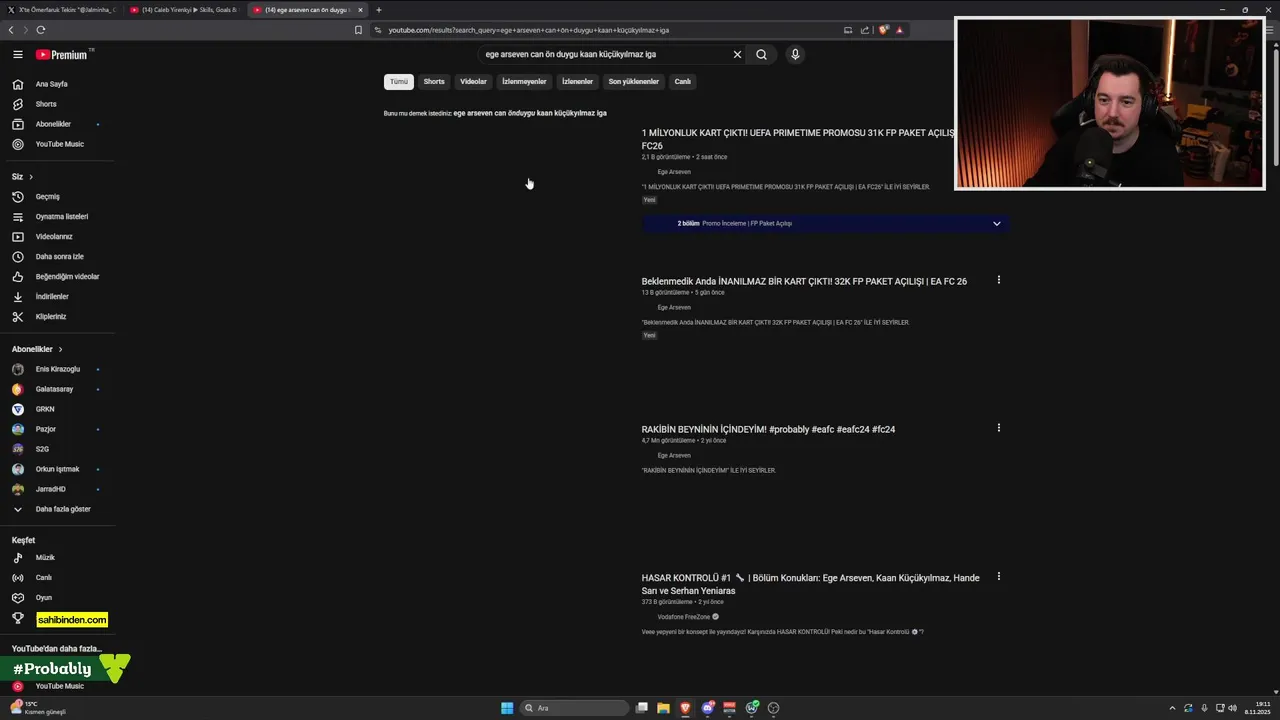Select the Tümü filter chip

(x=399, y=82)
